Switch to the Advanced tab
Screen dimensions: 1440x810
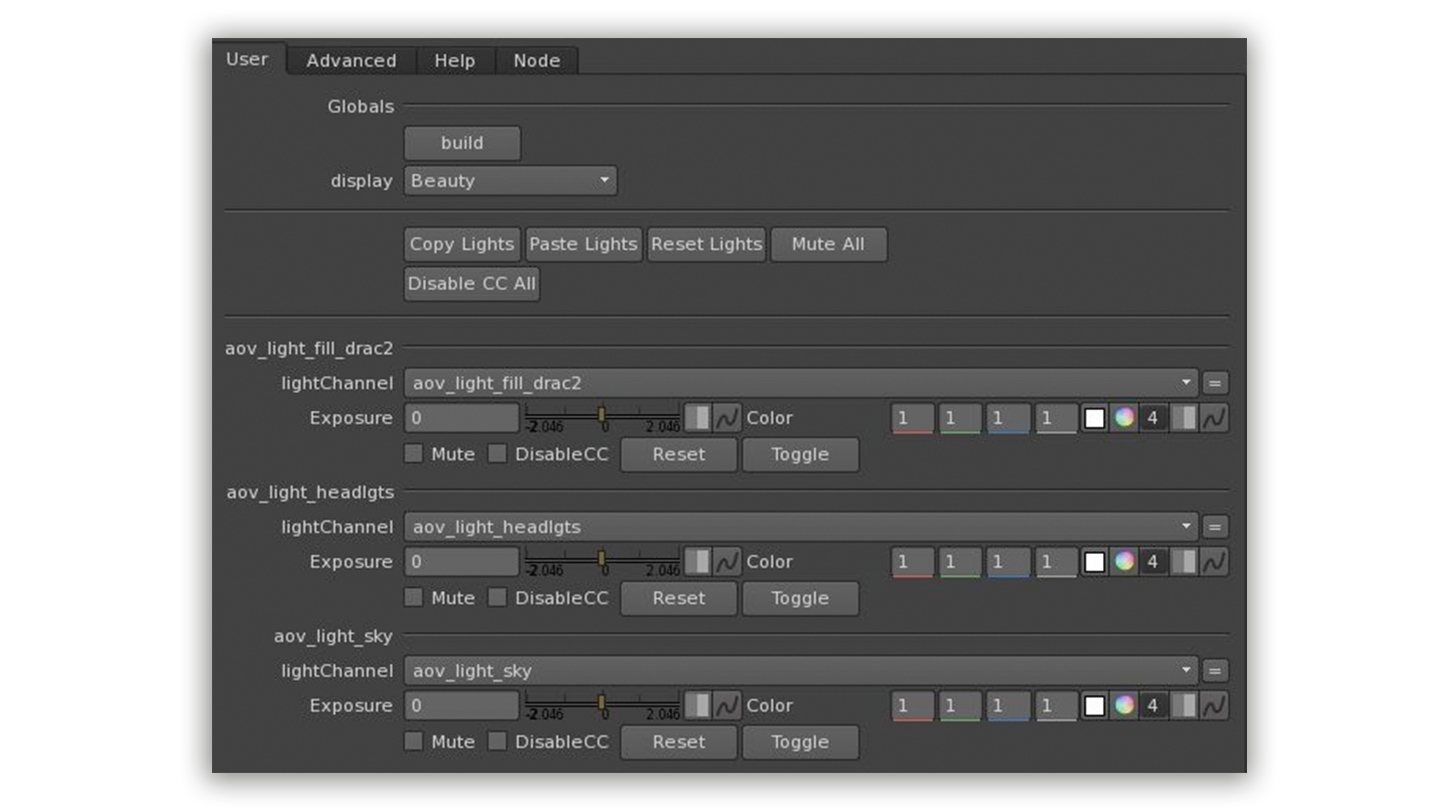(351, 61)
